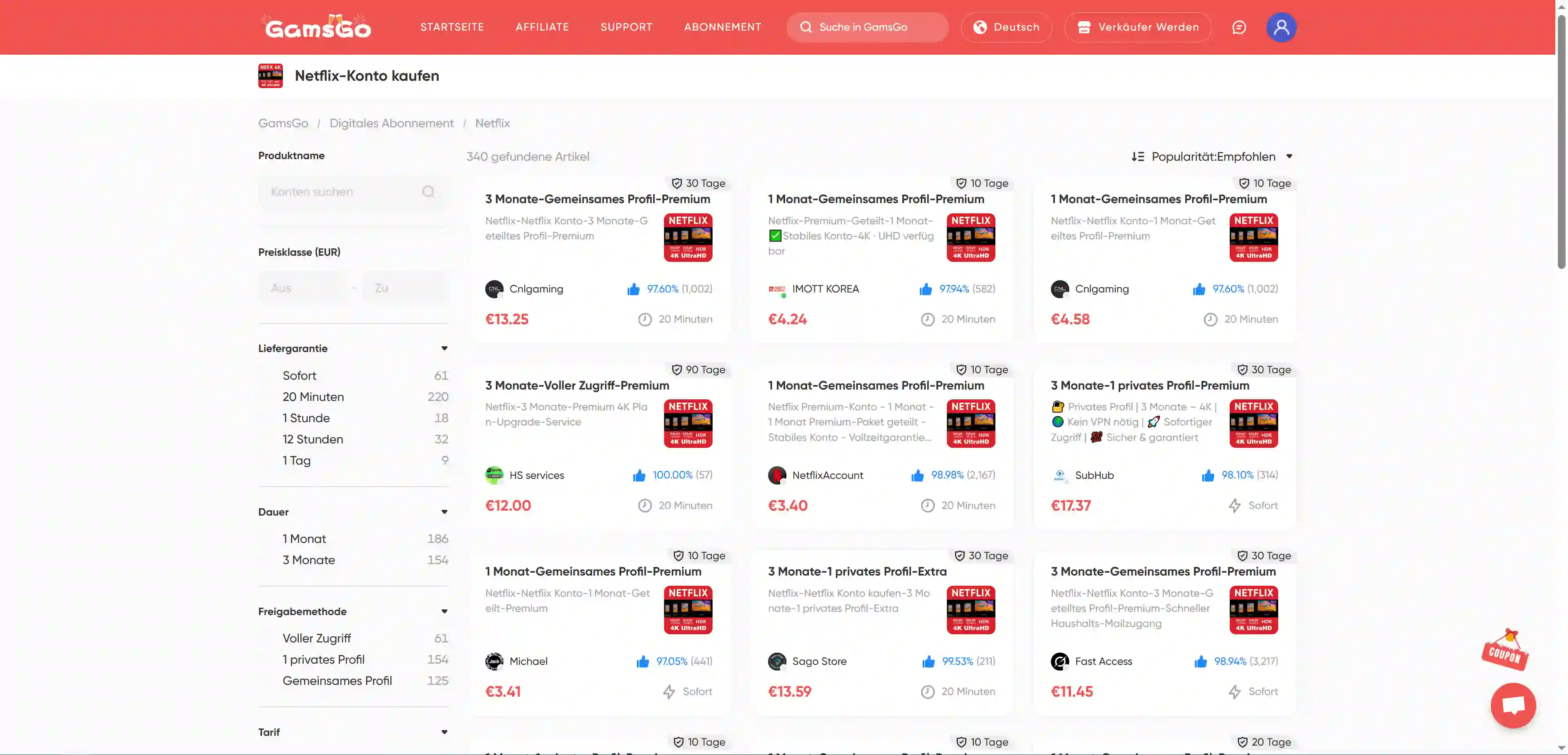
Task: Click Netflix thumbnail on the €3.40 listing
Action: point(970,423)
